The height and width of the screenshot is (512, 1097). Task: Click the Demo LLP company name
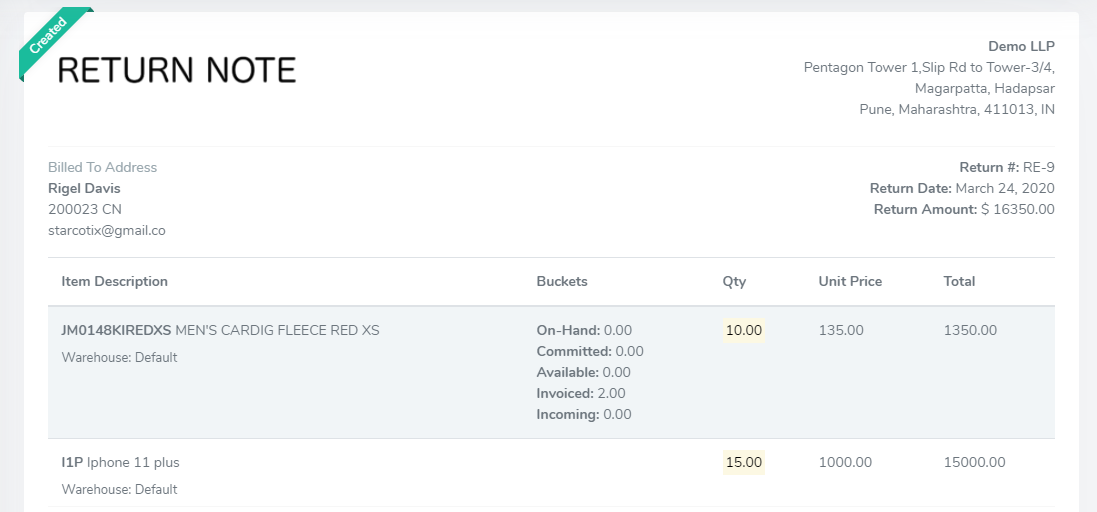click(x=1021, y=46)
